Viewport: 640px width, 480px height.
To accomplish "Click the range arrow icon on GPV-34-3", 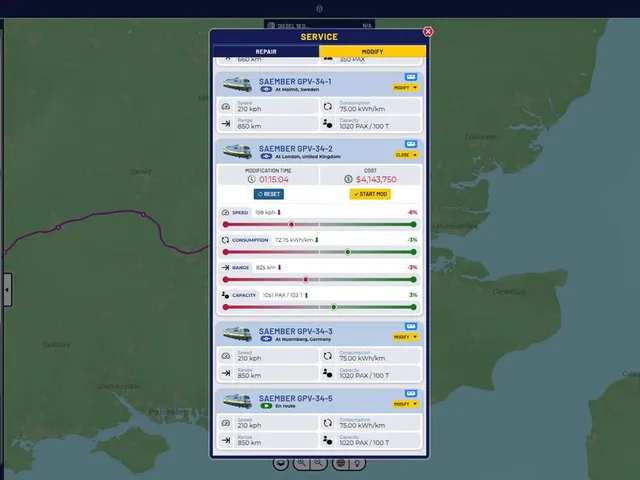I will (226, 373).
